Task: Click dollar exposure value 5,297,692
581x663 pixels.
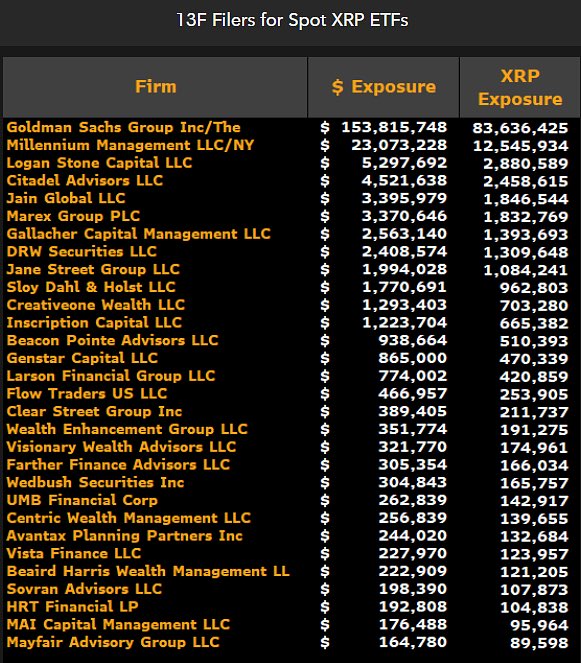Action: (x=404, y=163)
